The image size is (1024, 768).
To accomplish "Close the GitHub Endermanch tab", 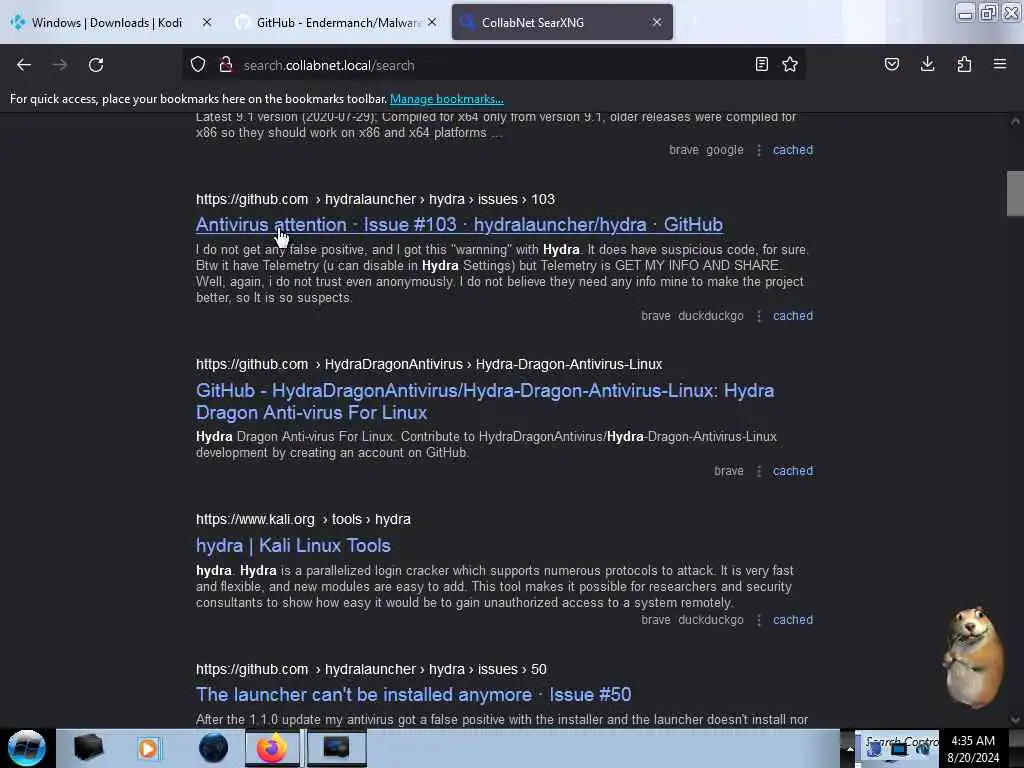I will tap(432, 22).
